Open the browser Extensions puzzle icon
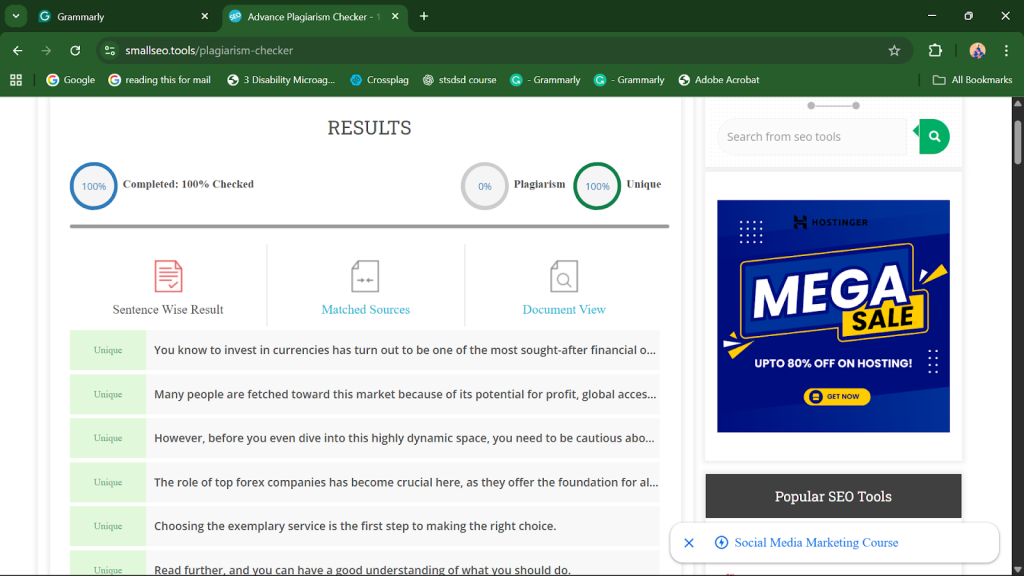Viewport: 1024px width, 576px height. (x=935, y=51)
